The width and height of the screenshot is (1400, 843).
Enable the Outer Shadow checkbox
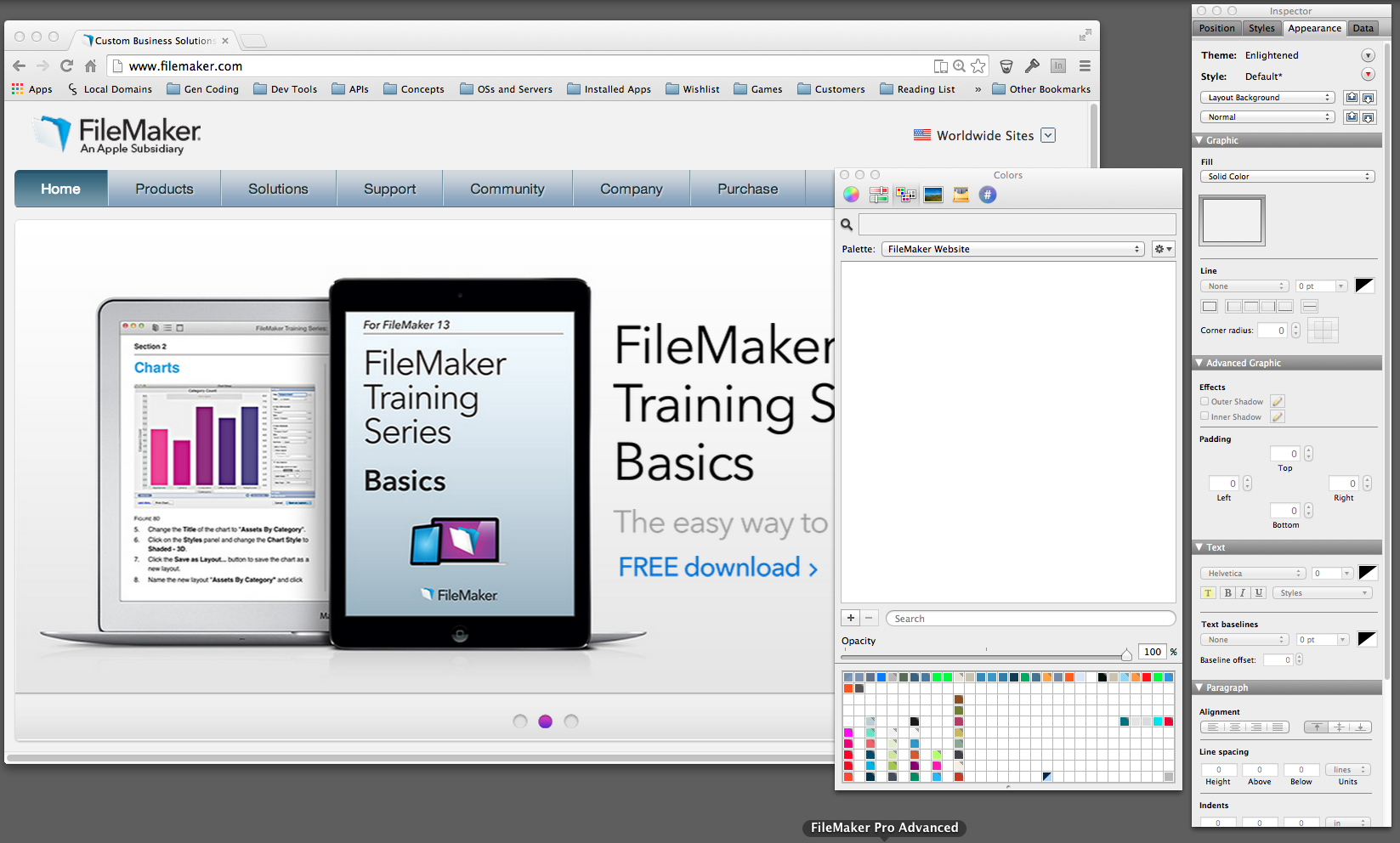click(1204, 401)
